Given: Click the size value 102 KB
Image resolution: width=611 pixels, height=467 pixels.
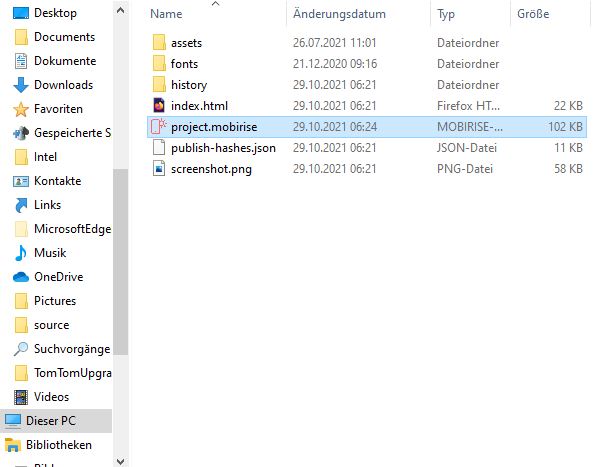Looking at the screenshot, I should click(x=565, y=127).
